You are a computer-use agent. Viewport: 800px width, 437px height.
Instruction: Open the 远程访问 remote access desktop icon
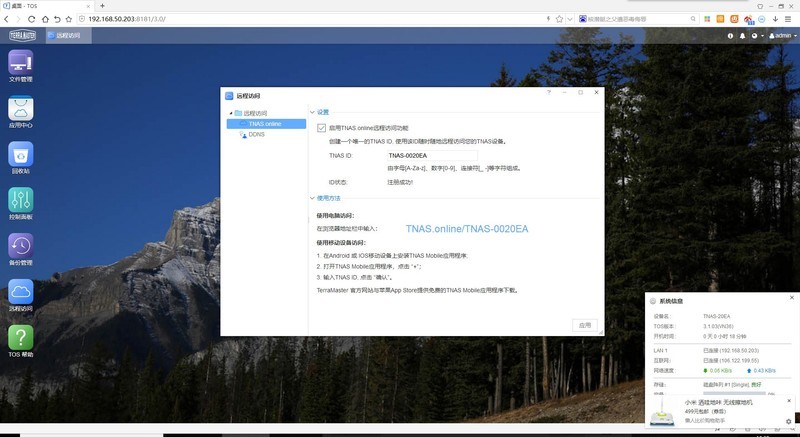pos(20,295)
